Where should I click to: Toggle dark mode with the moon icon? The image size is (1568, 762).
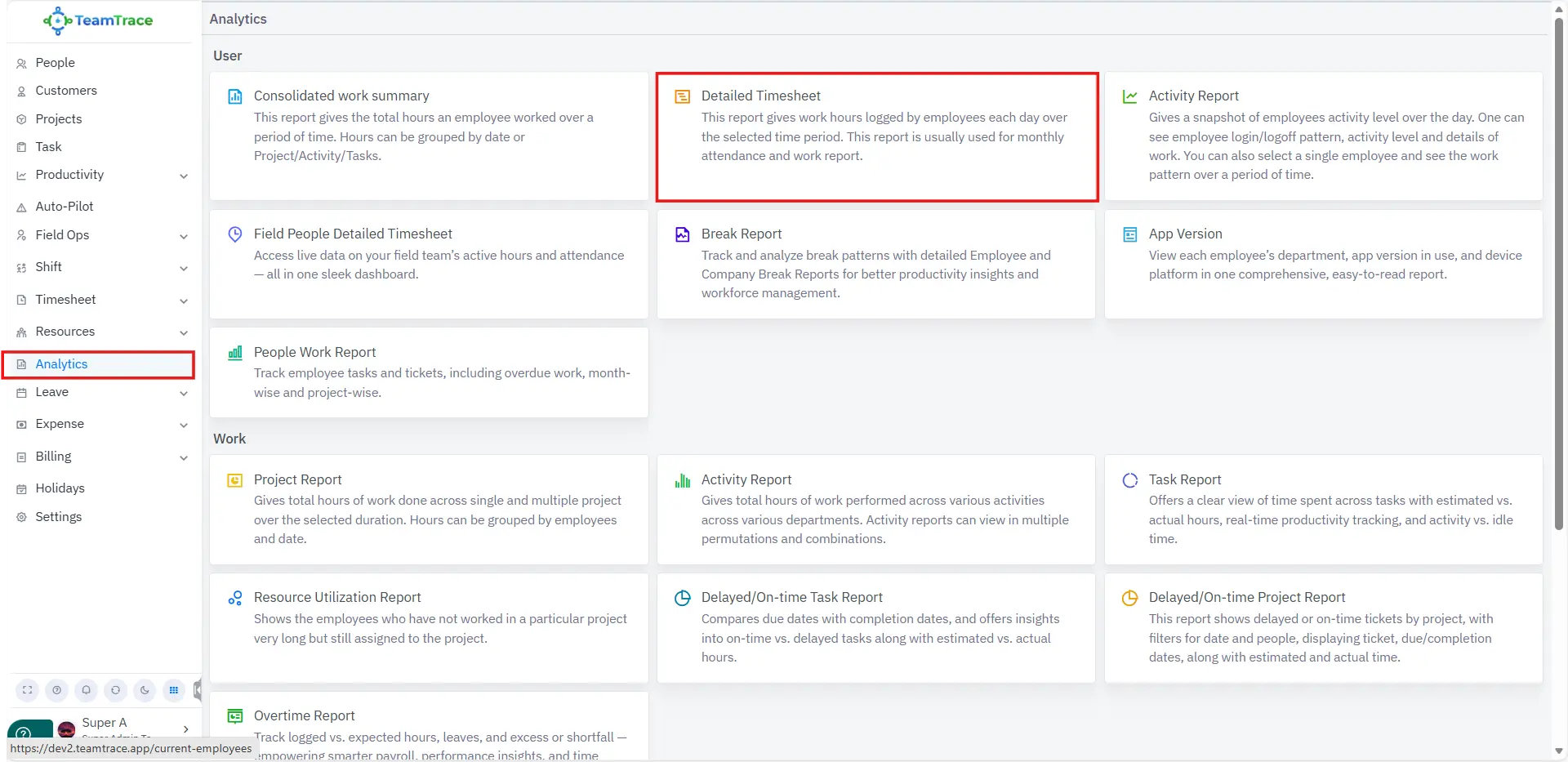point(145,690)
